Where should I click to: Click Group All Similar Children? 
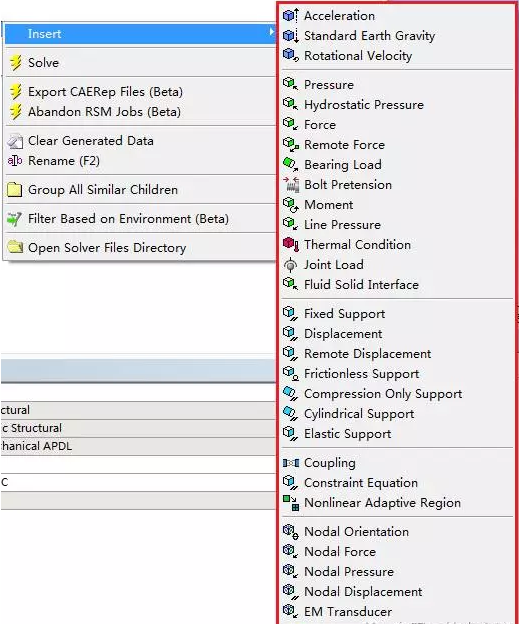103,189
